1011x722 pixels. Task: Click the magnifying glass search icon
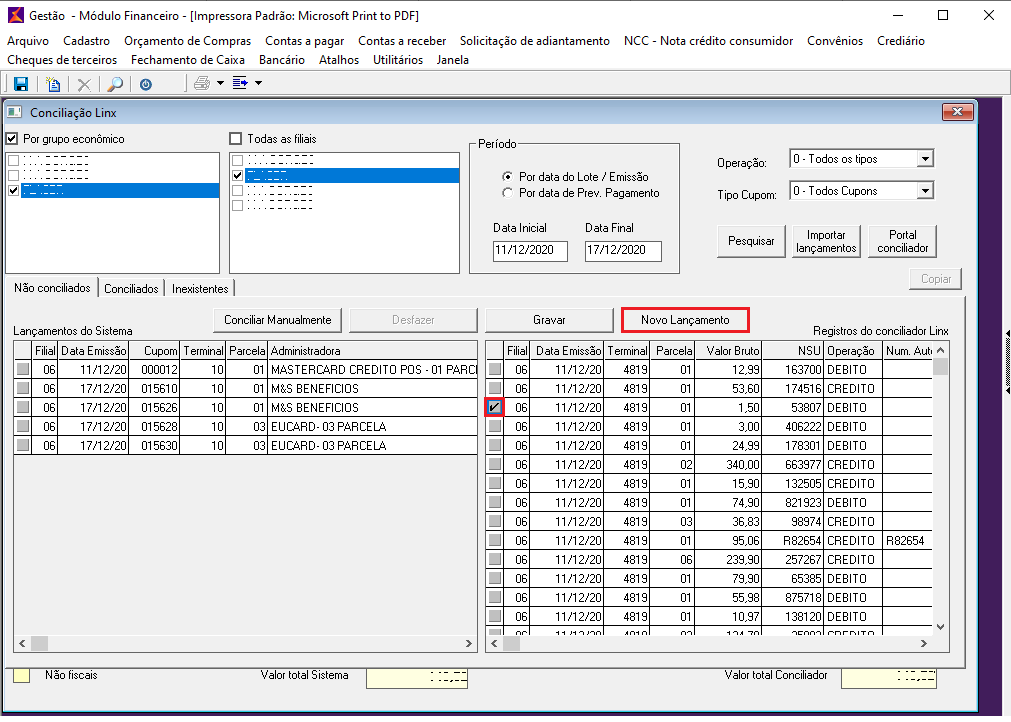pos(115,84)
